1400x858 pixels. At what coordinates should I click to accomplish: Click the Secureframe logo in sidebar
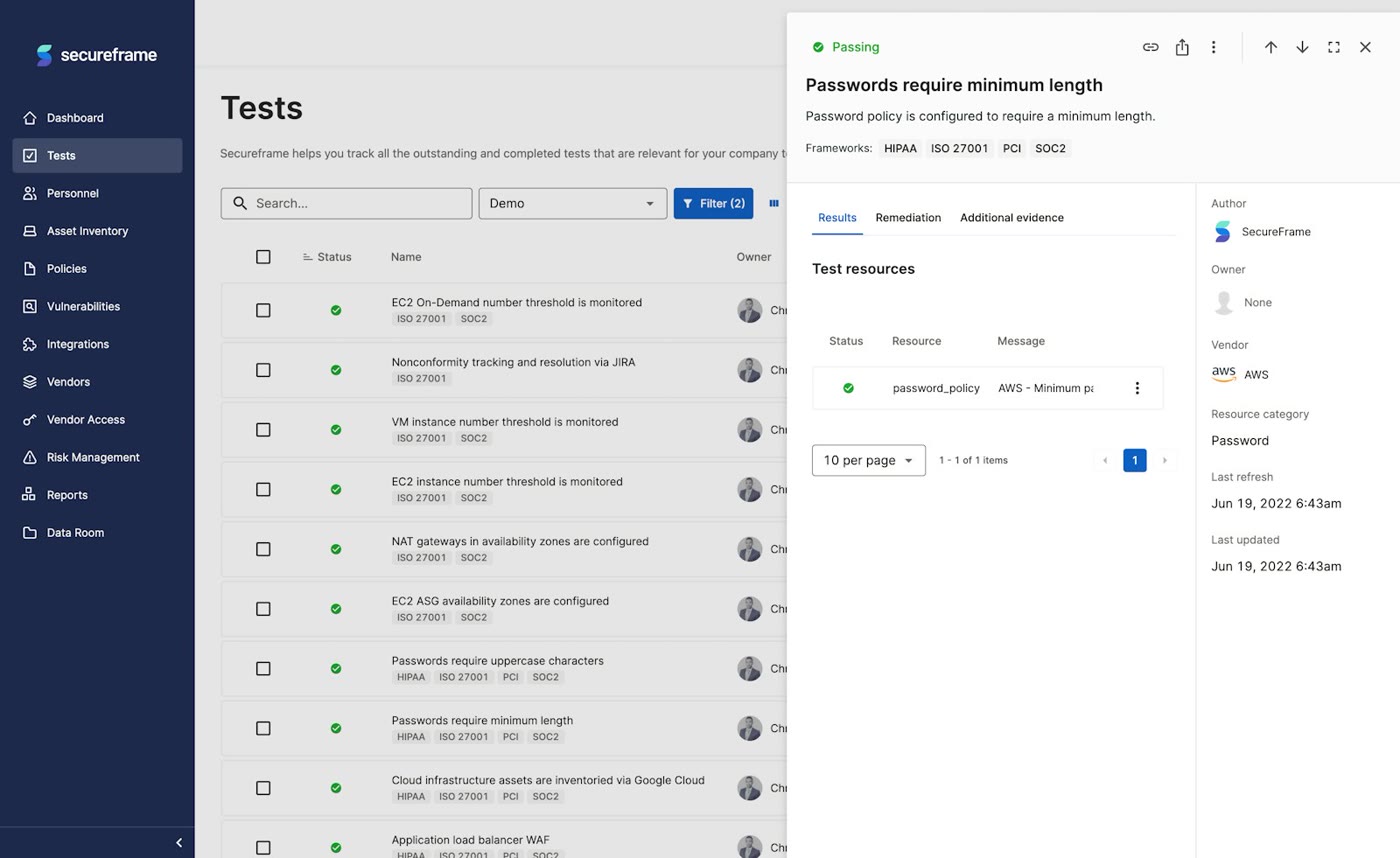tap(96, 55)
